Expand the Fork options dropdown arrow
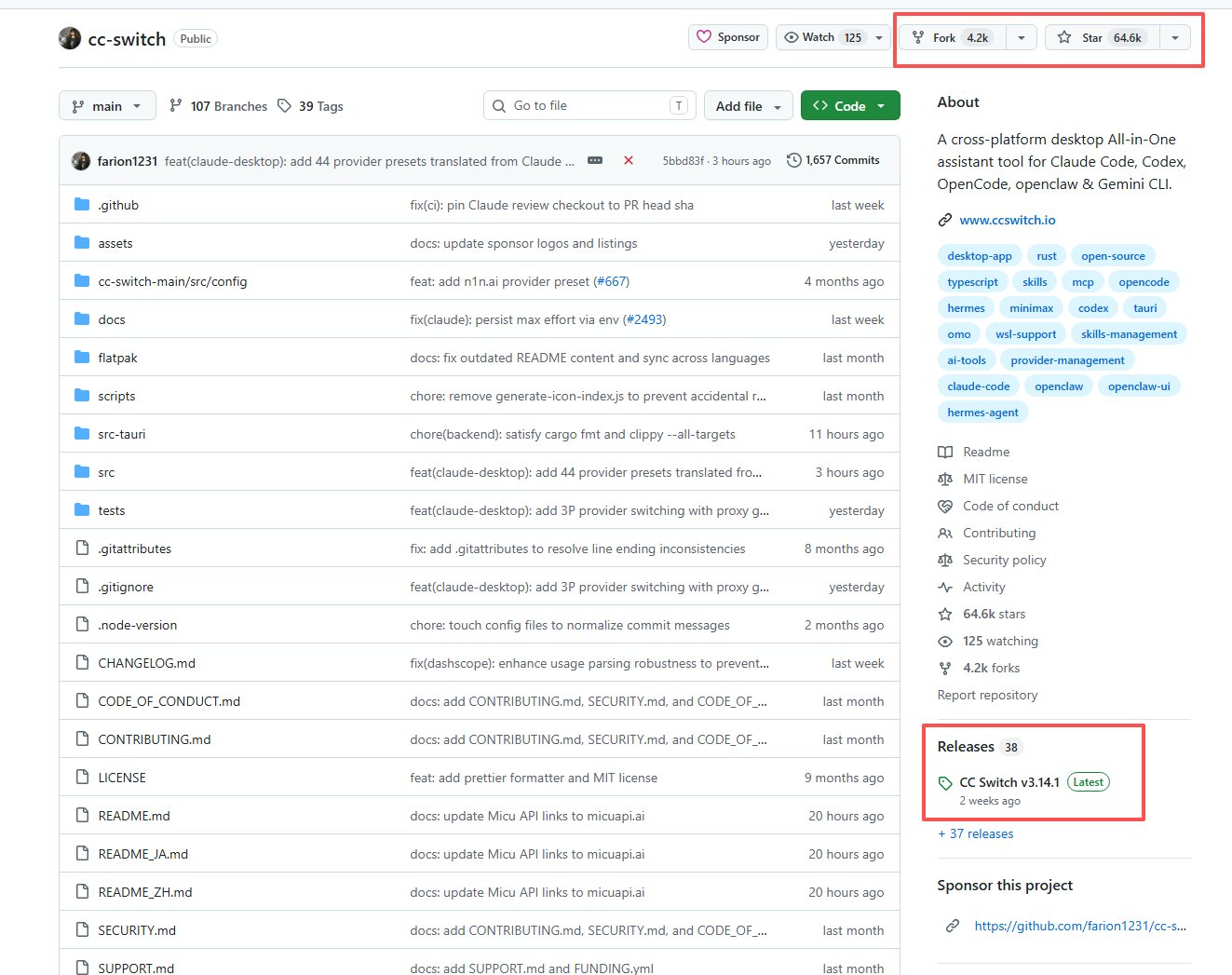This screenshot has height=975, width=1232. click(x=1022, y=37)
